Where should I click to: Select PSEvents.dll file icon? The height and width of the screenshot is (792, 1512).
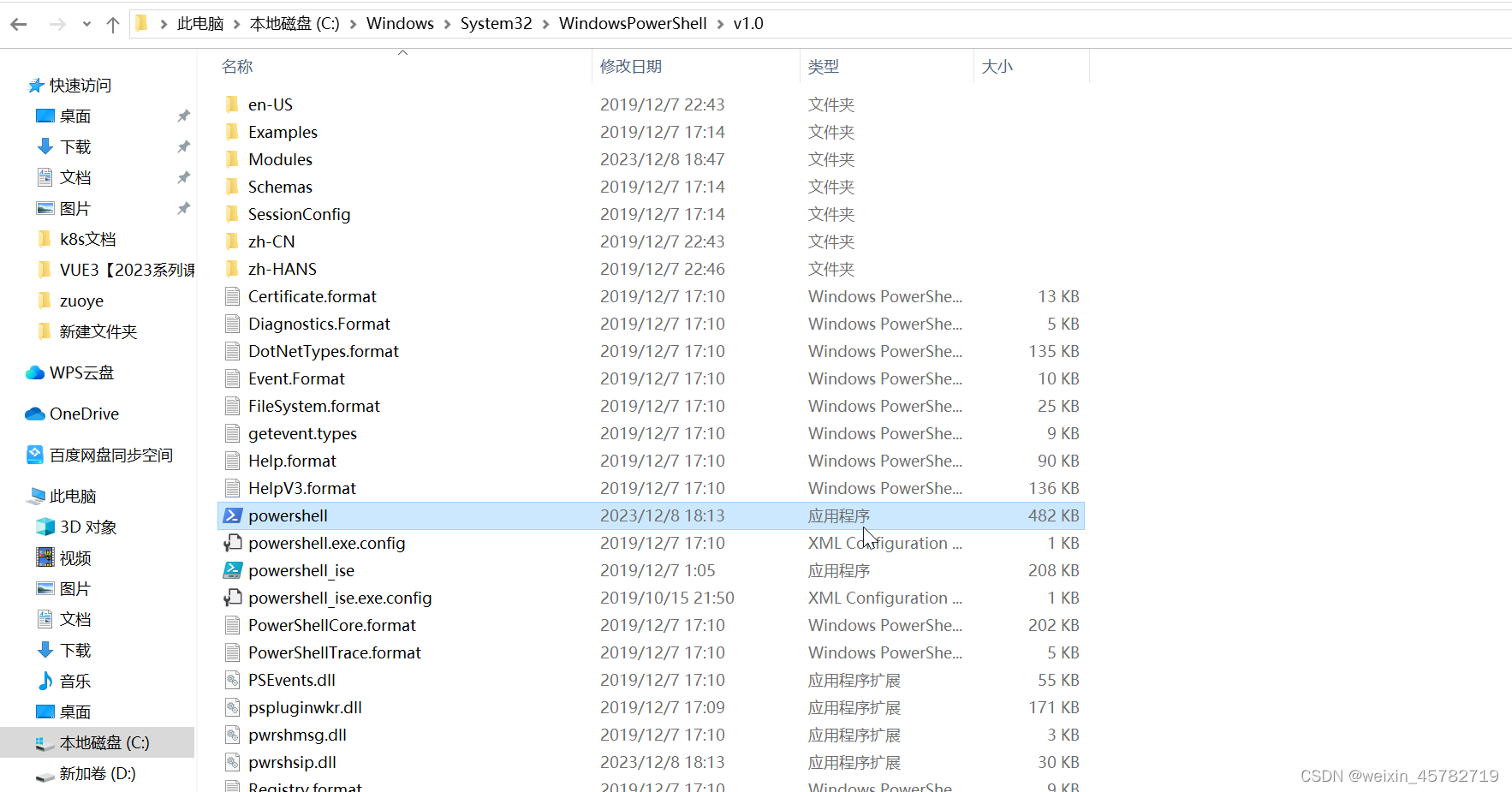point(232,680)
